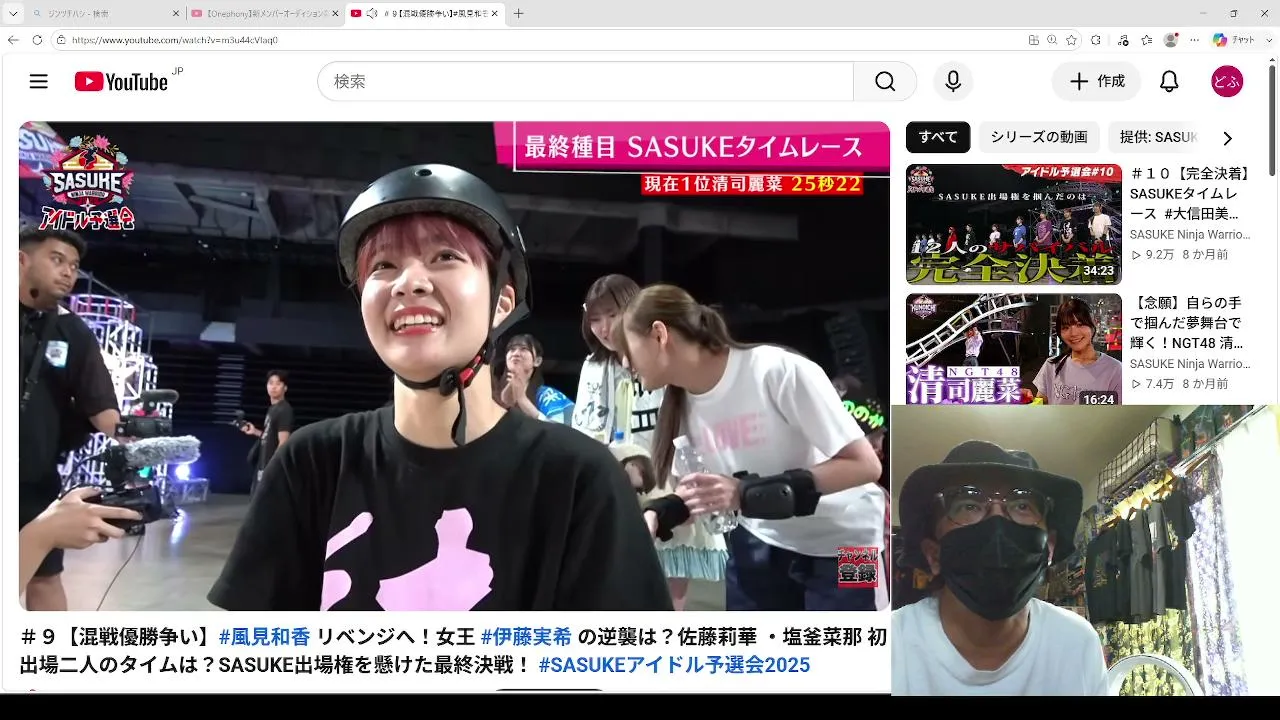Go back to the previous page
Screen dimensions: 1280x720
coord(13,40)
